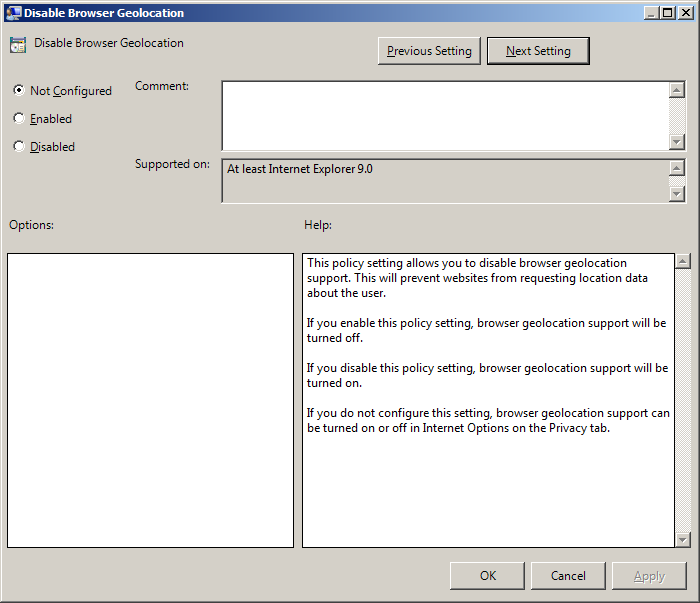Screen dimensions: 700x603
Task: Cancel the policy setting dialog
Action: tap(568, 575)
